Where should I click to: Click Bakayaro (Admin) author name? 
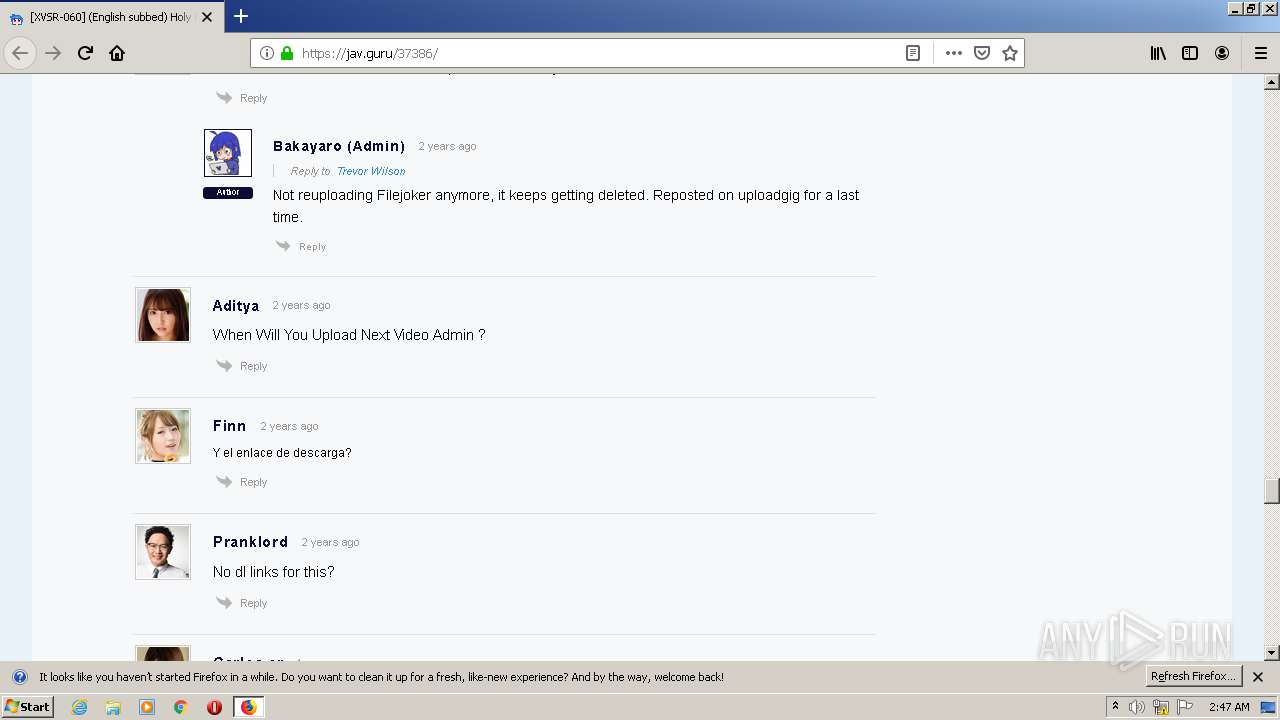(339, 146)
